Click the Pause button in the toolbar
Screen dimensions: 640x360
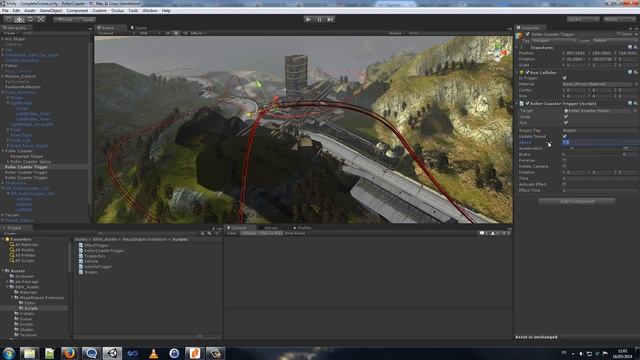pos(319,19)
